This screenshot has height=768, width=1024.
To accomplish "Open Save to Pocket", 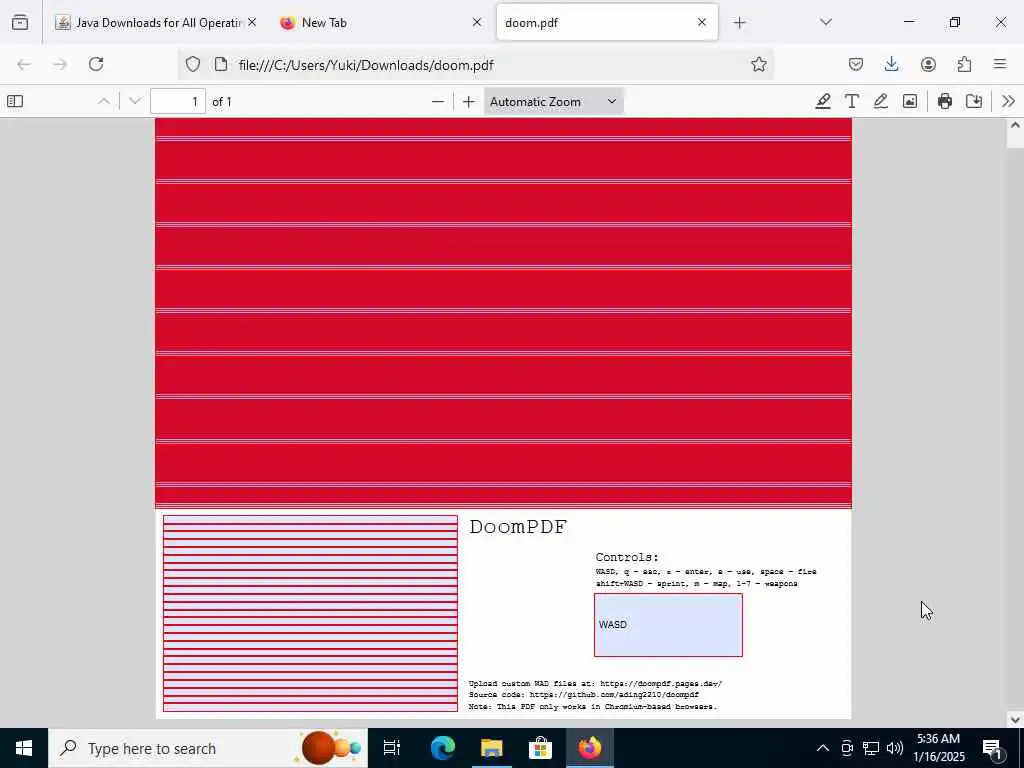I will [x=856, y=65].
